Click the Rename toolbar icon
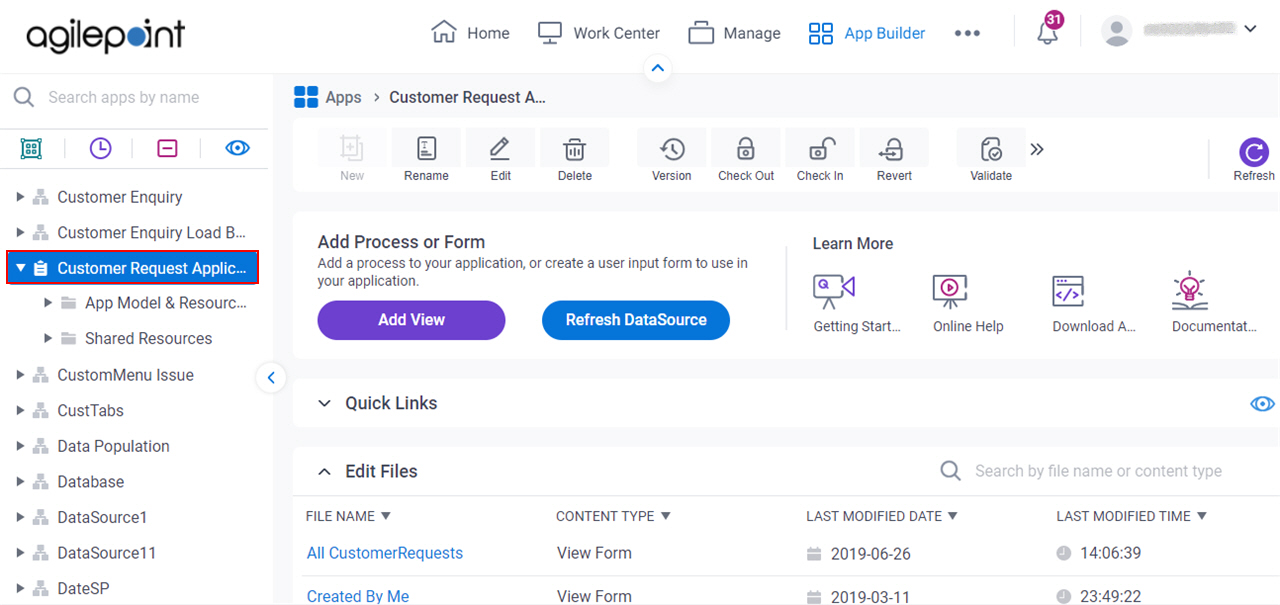The image size is (1280, 605). click(x=426, y=149)
